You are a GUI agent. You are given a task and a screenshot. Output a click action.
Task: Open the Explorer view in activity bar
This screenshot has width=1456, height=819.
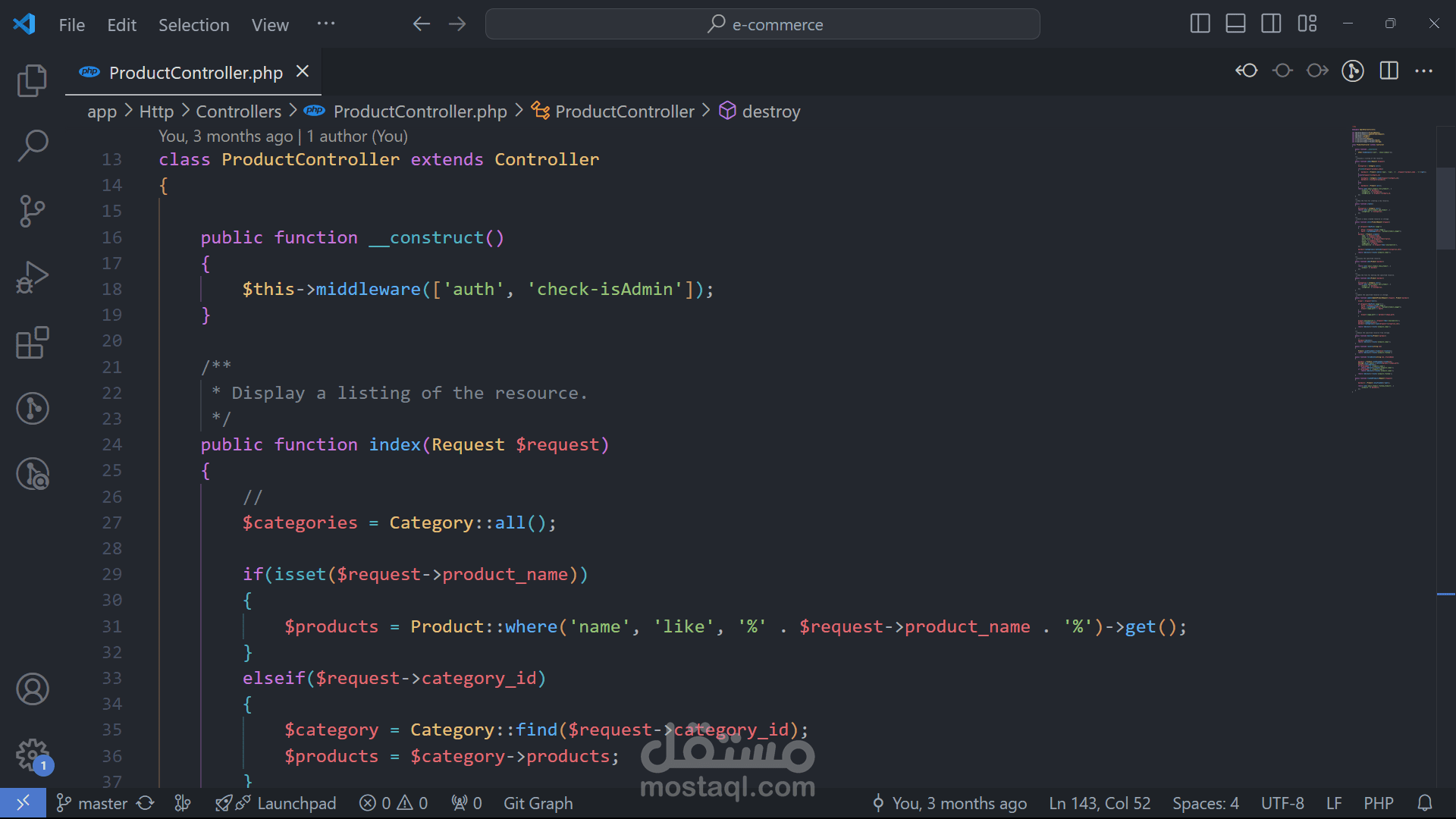(x=32, y=80)
